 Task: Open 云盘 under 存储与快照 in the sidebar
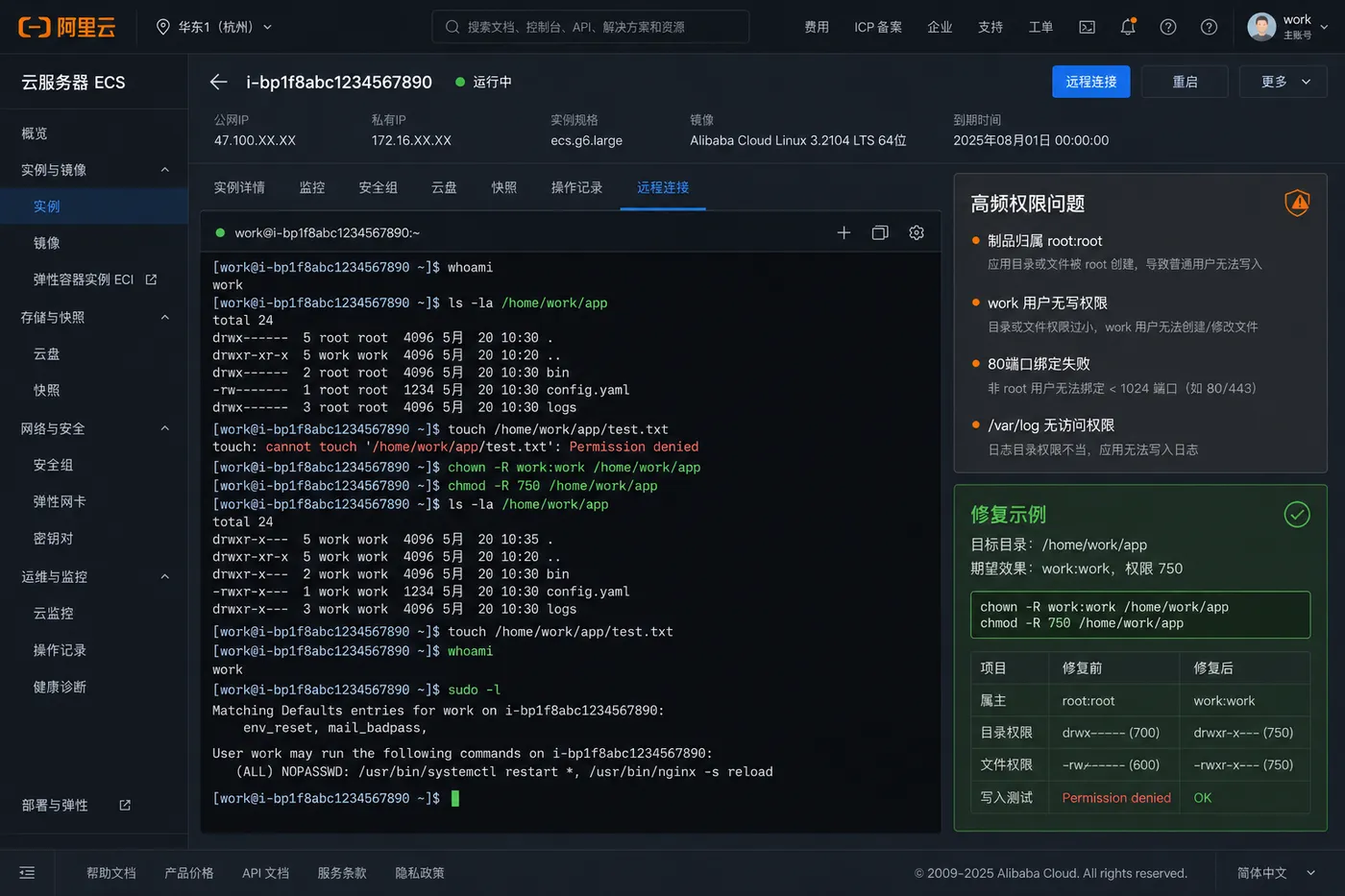[x=47, y=353]
